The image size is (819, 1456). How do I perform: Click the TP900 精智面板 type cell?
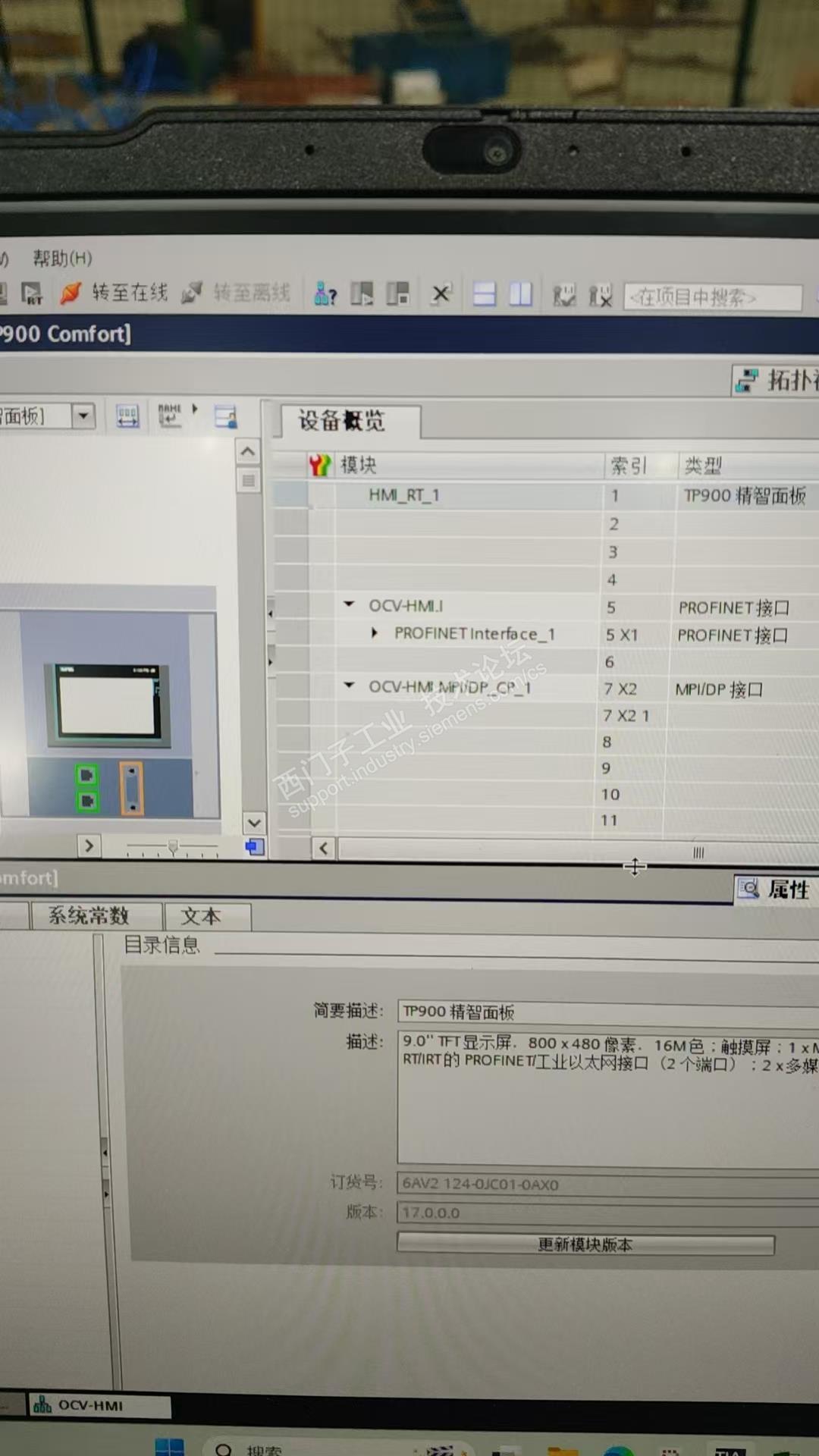click(745, 496)
